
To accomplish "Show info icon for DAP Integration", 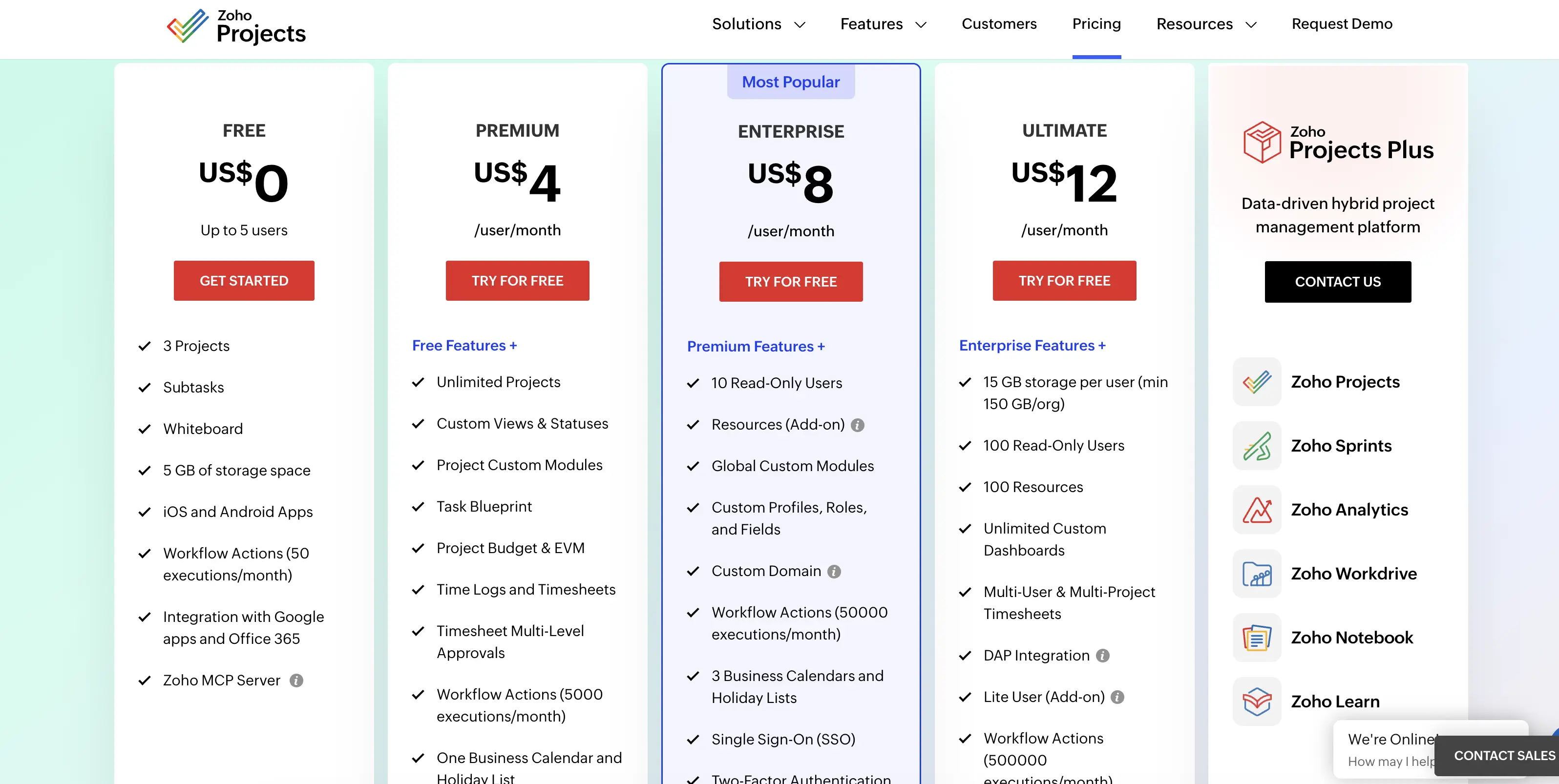I will tap(1103, 656).
